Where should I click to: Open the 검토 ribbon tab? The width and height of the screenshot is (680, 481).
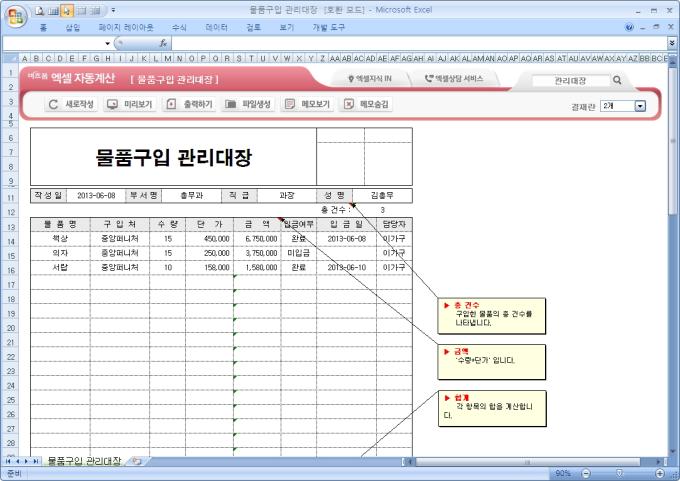[254, 28]
